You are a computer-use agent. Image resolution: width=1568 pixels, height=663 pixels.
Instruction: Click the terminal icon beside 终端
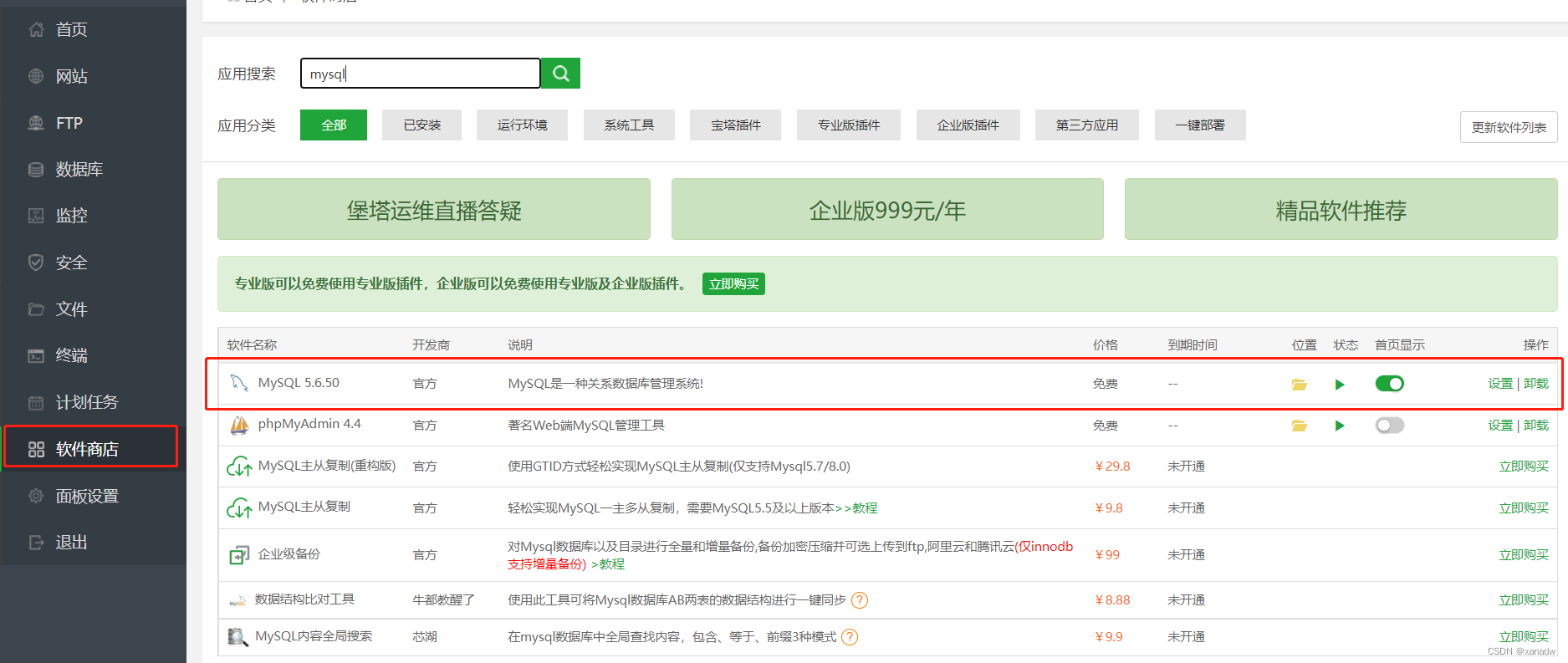tap(36, 355)
